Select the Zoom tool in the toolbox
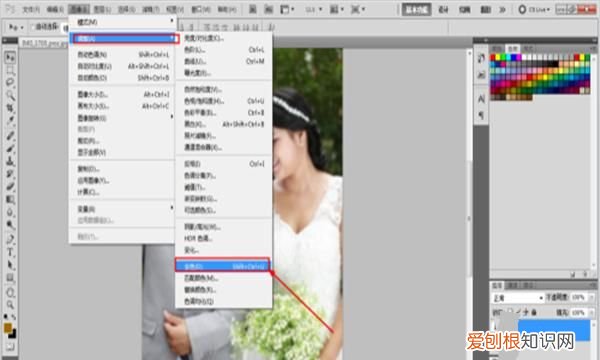The image size is (600, 360). 10,305
